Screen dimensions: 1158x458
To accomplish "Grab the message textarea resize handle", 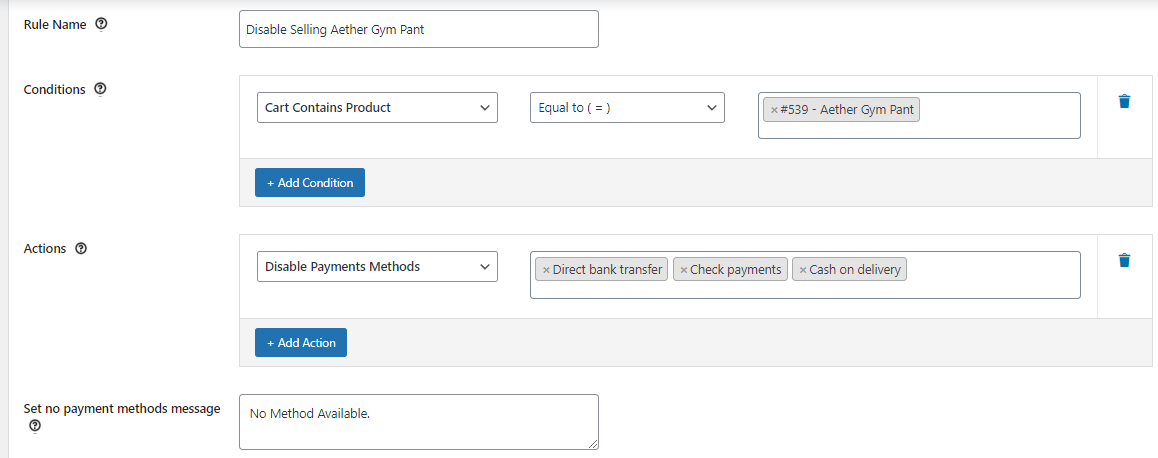I will click(593, 443).
